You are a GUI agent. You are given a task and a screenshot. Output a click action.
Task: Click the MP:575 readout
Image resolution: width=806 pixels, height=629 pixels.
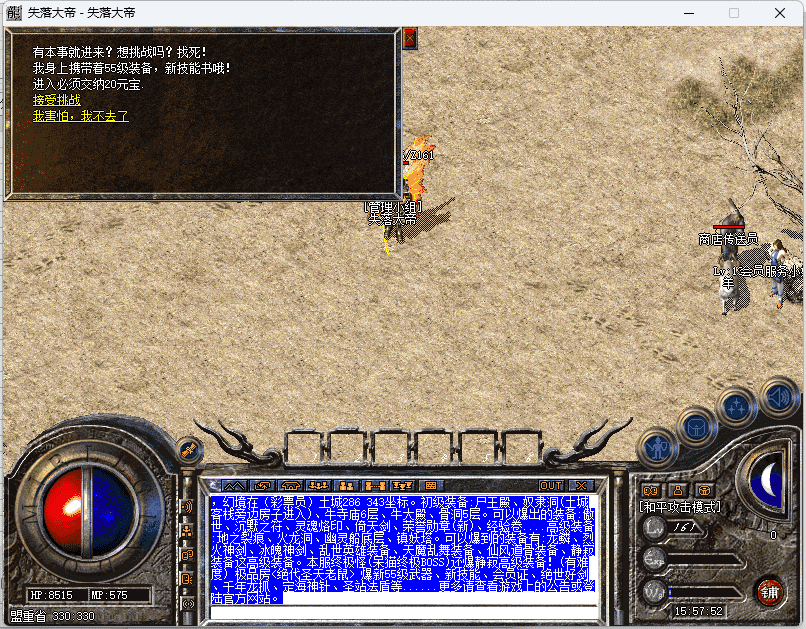click(x=109, y=595)
